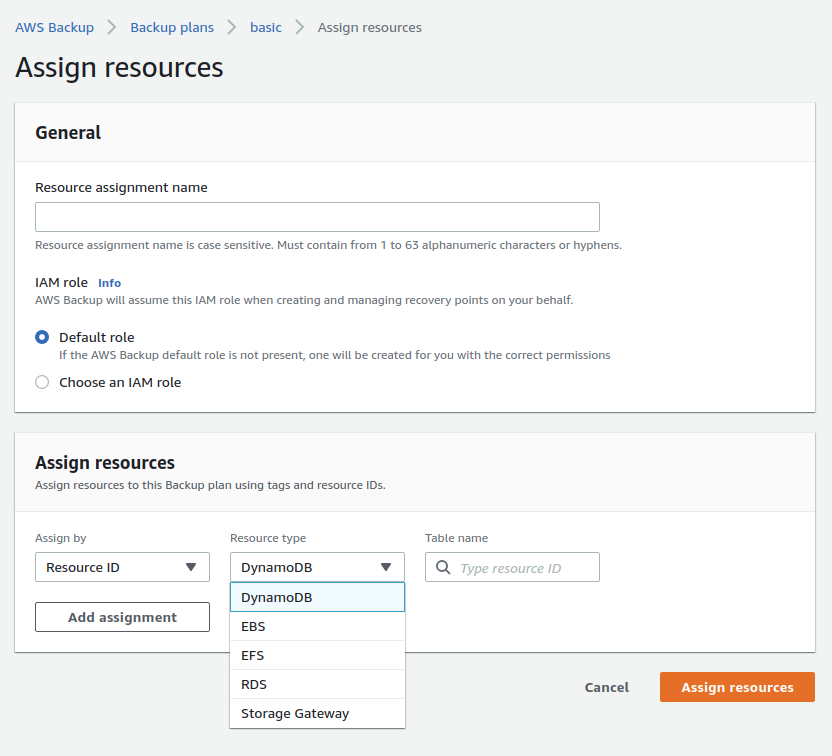Screen dimensions: 832x756
Task: Select the Default role radio button
Action: [42, 337]
